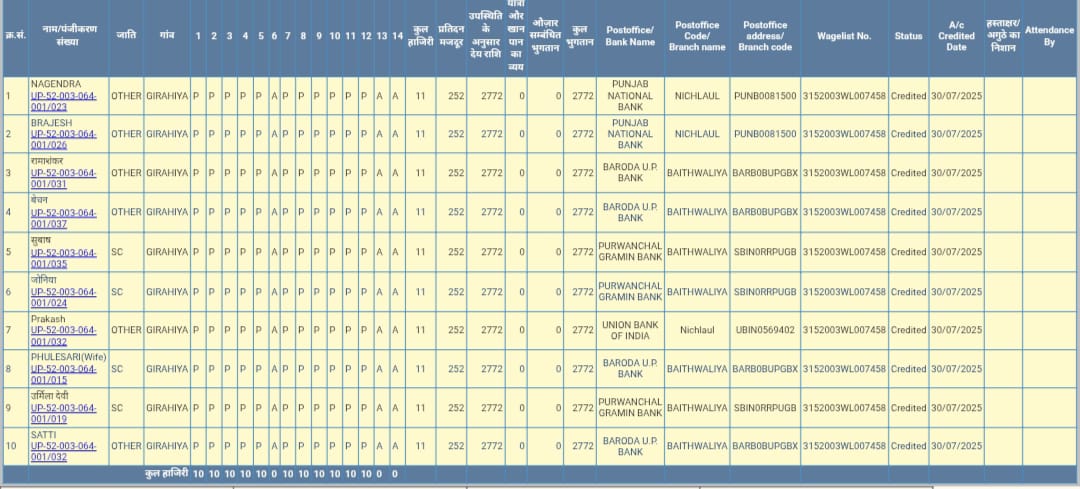Click registration number UP-52-003-064-001/035
Screen dimensions: 1080x489
pyautogui.click(x=63, y=257)
